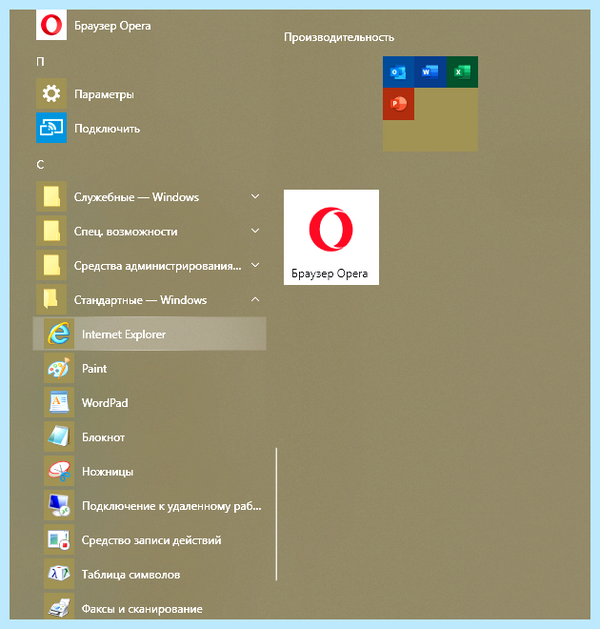Select the "Ножницы" label
This screenshot has height=629, width=600.
click(x=107, y=471)
